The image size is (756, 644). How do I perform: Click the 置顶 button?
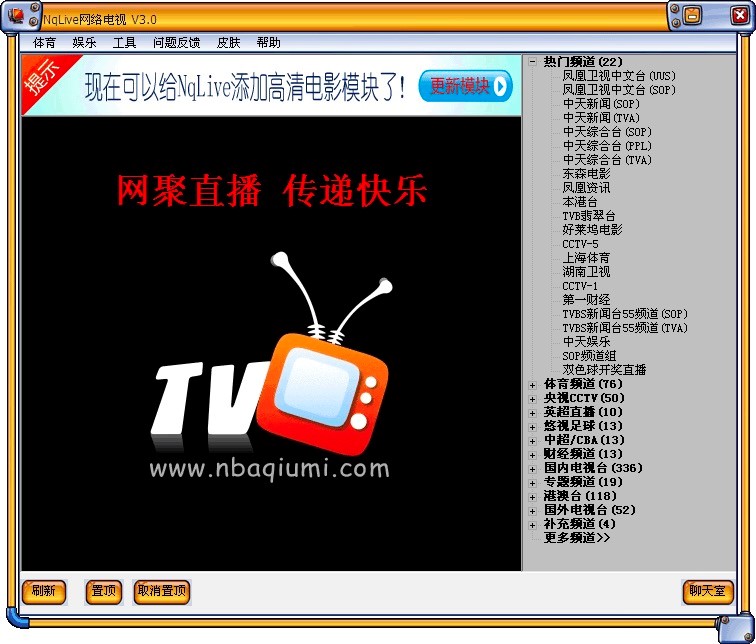coord(104,591)
